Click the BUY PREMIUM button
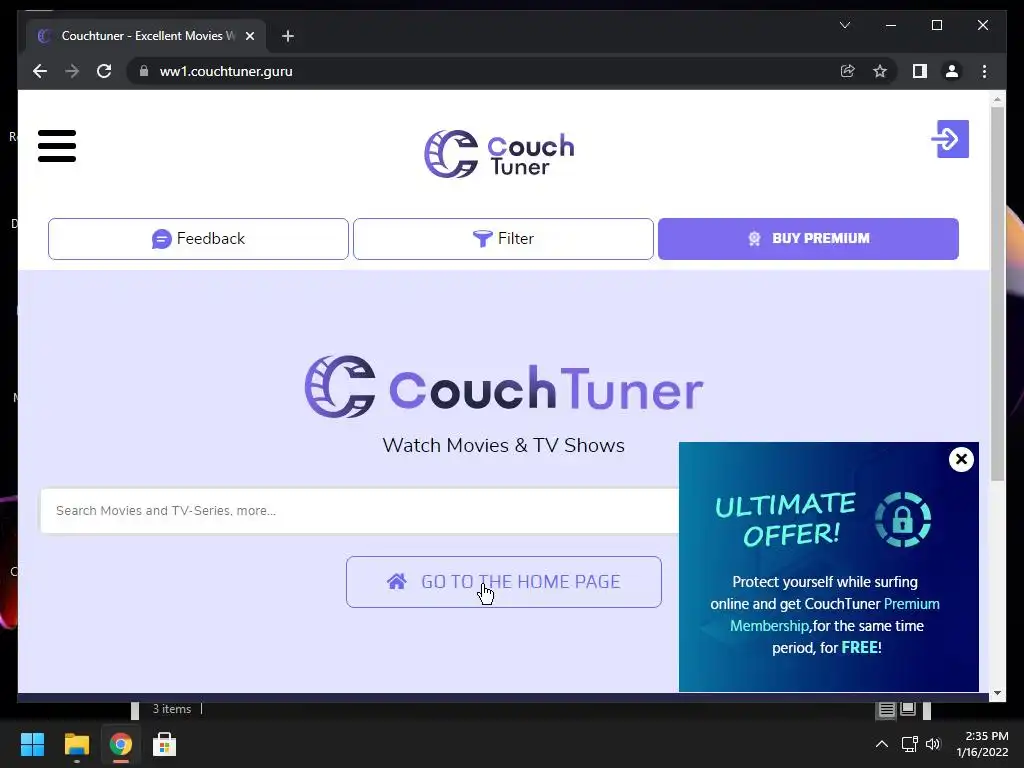1024x768 pixels. pyautogui.click(x=808, y=239)
